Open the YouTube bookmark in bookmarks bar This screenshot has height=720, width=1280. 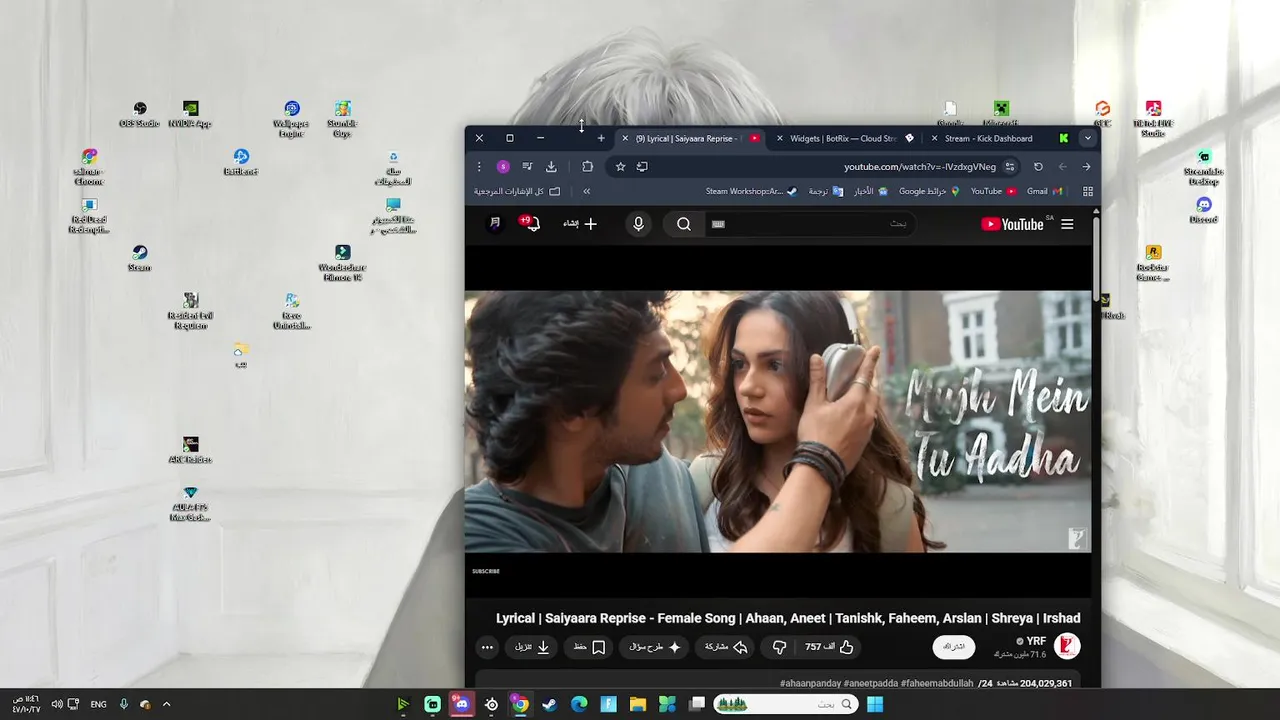(x=993, y=191)
